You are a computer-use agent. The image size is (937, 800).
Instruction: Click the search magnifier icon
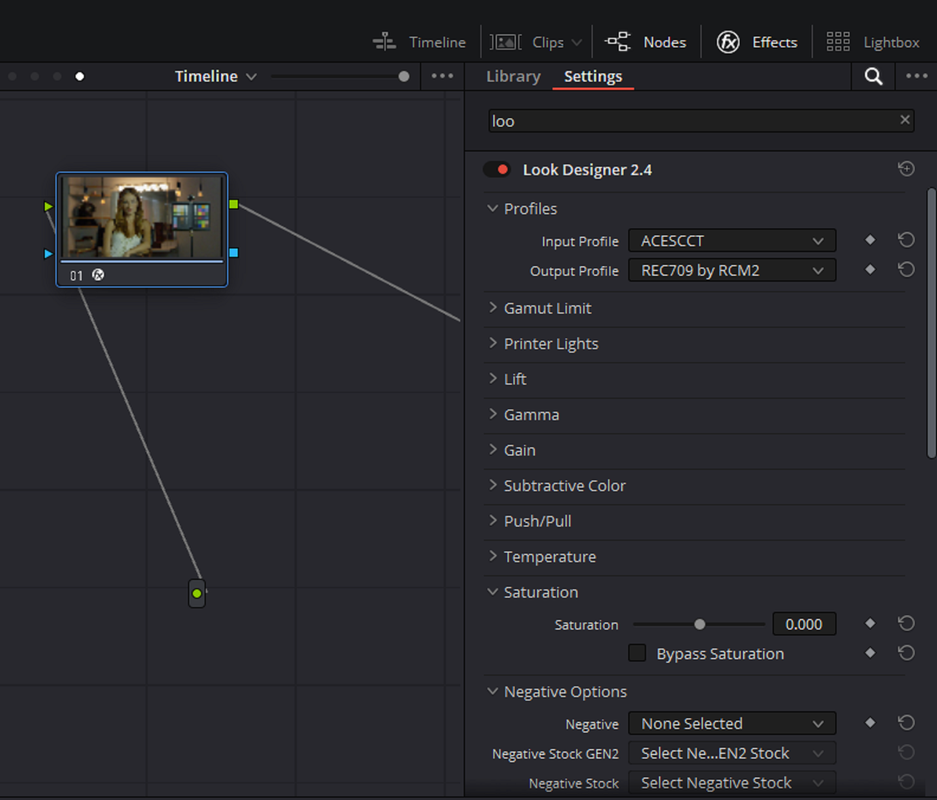point(873,76)
